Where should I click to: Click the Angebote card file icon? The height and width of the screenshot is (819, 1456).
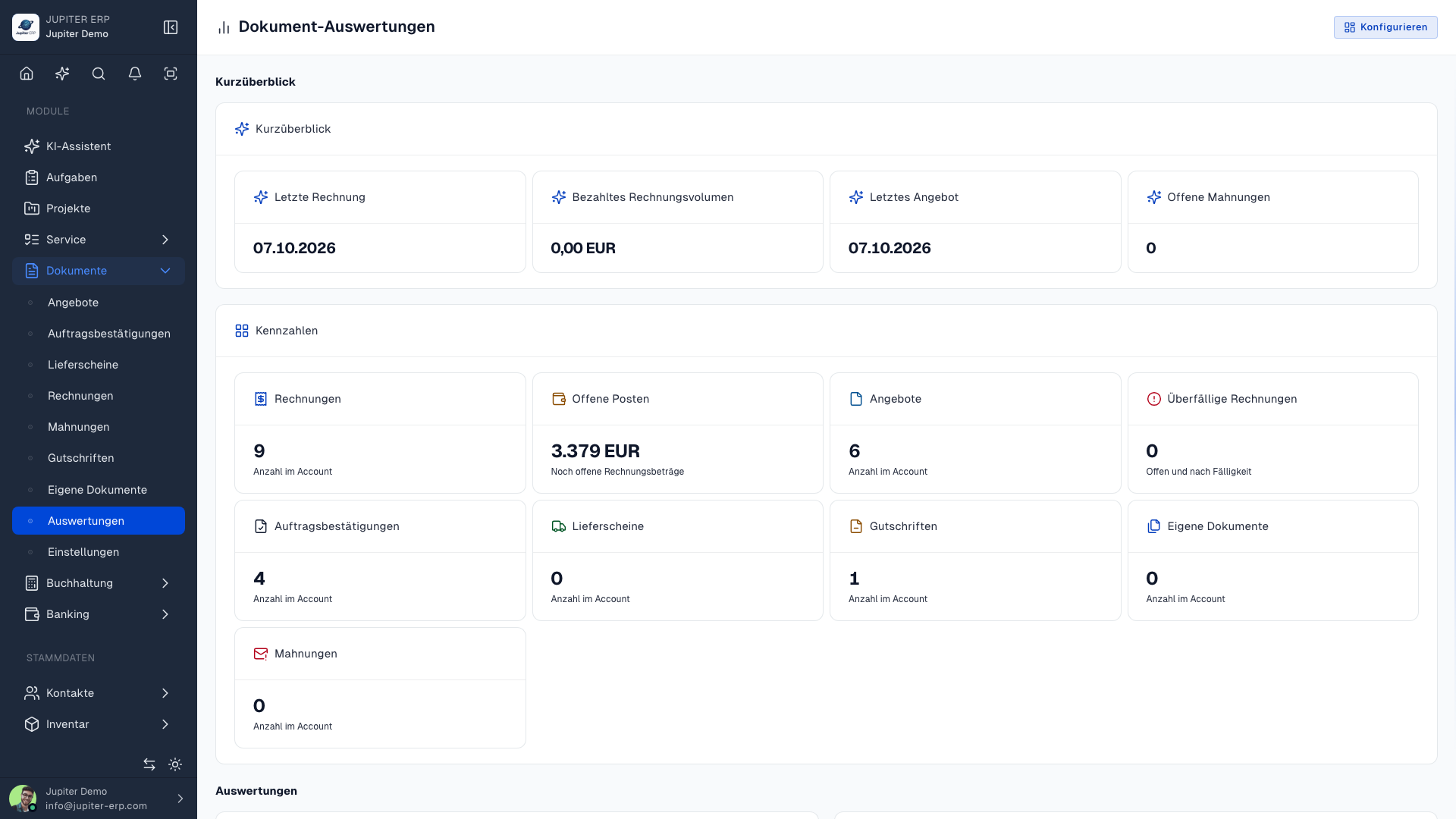(856, 399)
